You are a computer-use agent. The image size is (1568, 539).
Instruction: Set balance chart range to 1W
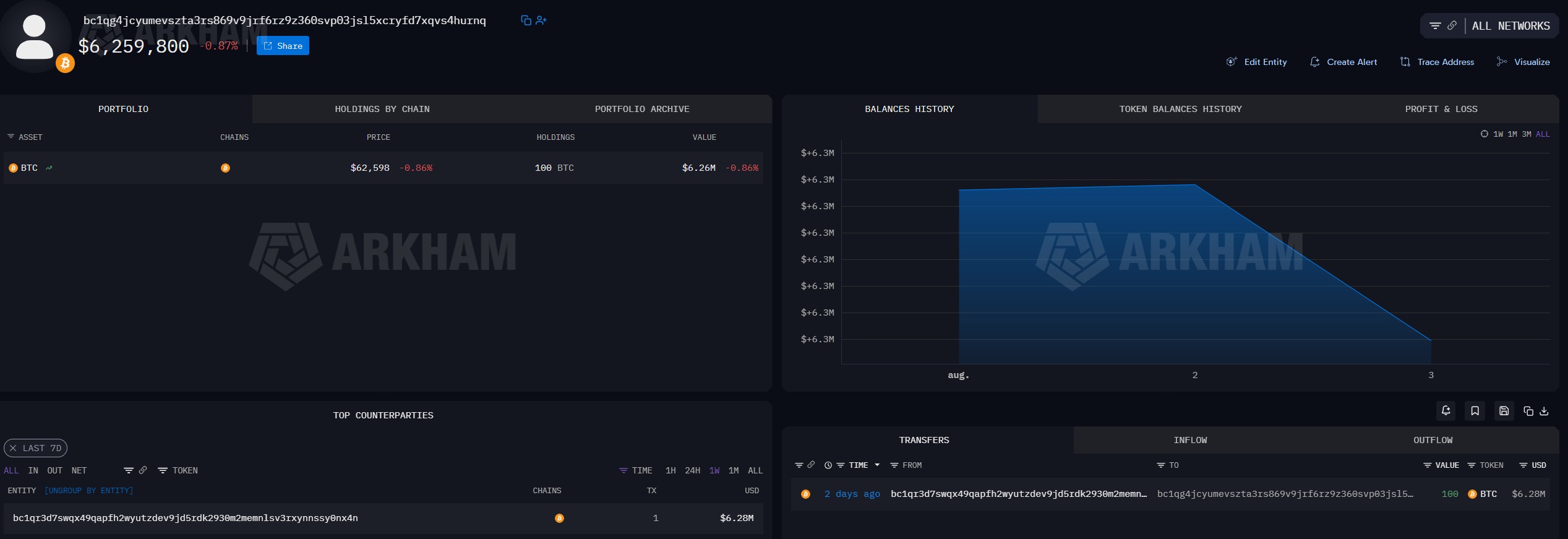tap(1498, 134)
